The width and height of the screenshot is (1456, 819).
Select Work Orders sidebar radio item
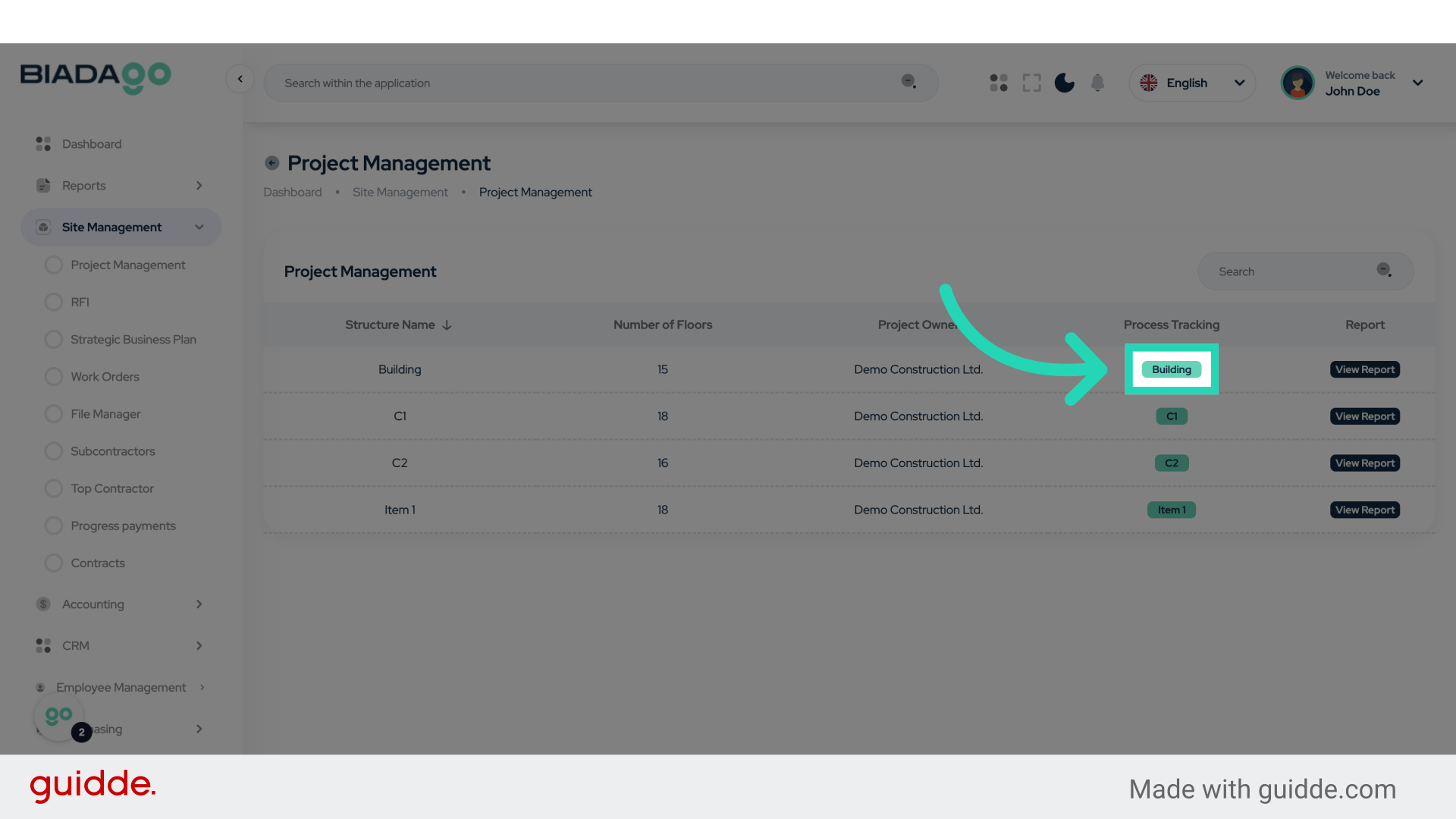105,377
